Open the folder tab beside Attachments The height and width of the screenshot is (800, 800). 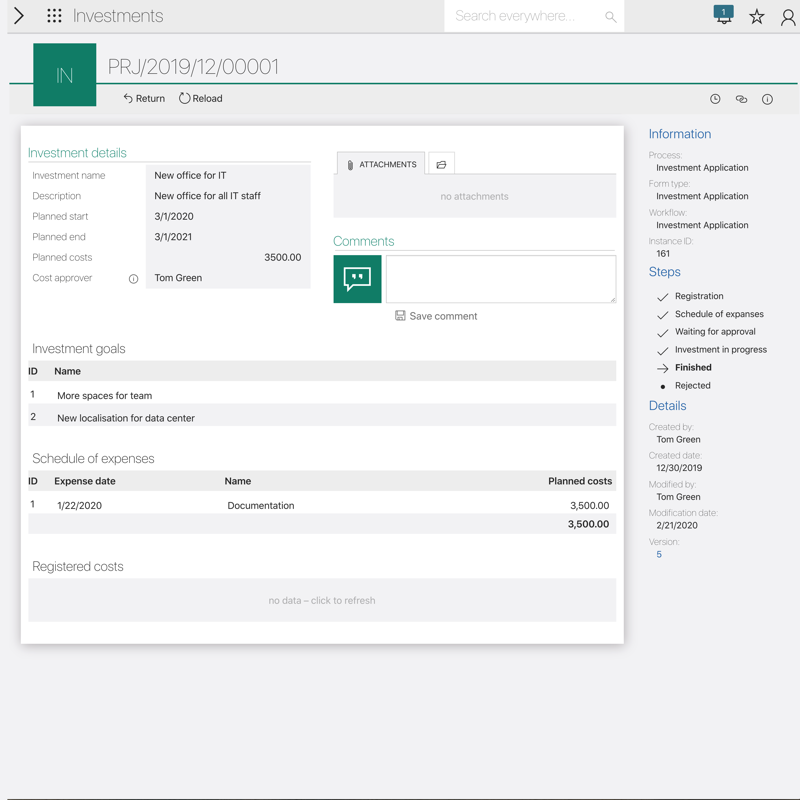coord(441,164)
